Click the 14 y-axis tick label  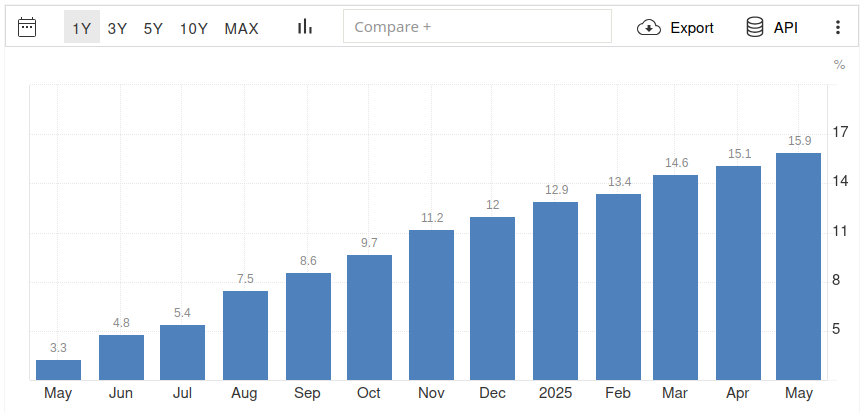tap(840, 182)
